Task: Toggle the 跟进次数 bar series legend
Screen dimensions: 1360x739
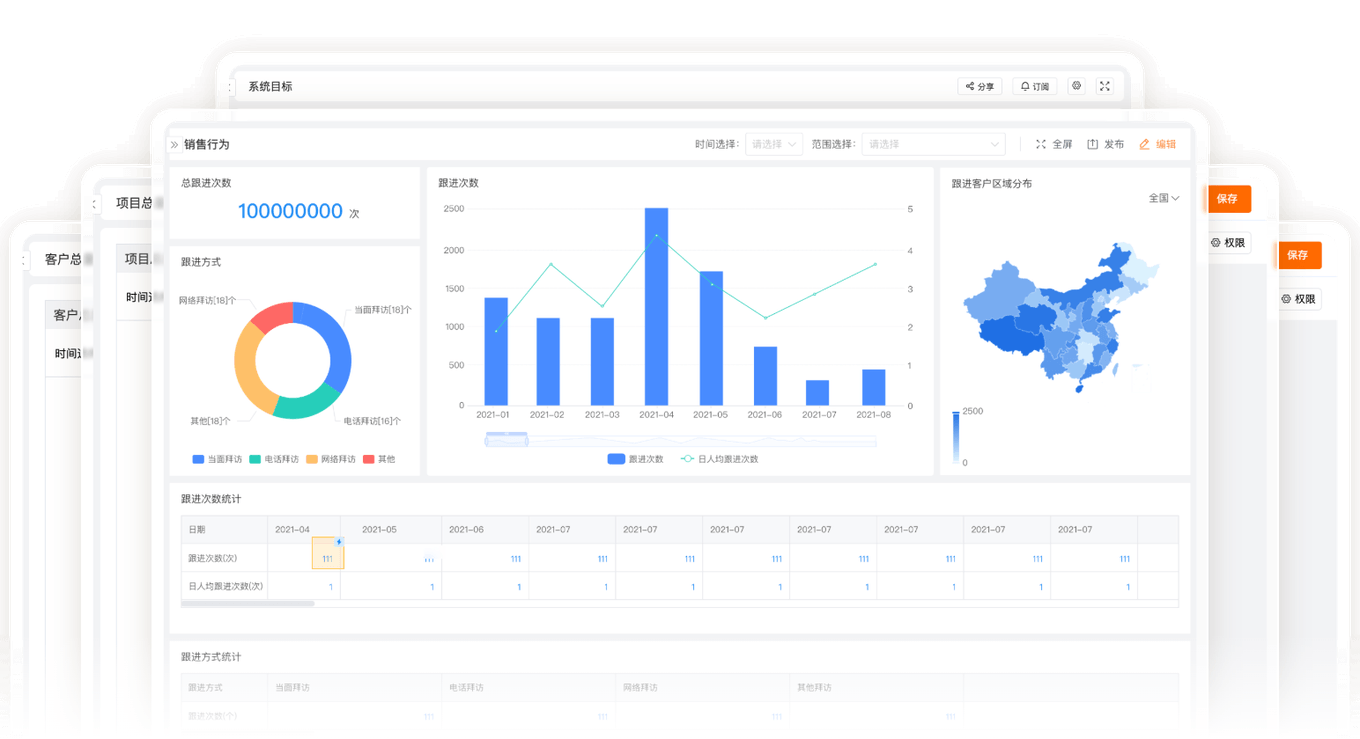Action: coord(635,459)
